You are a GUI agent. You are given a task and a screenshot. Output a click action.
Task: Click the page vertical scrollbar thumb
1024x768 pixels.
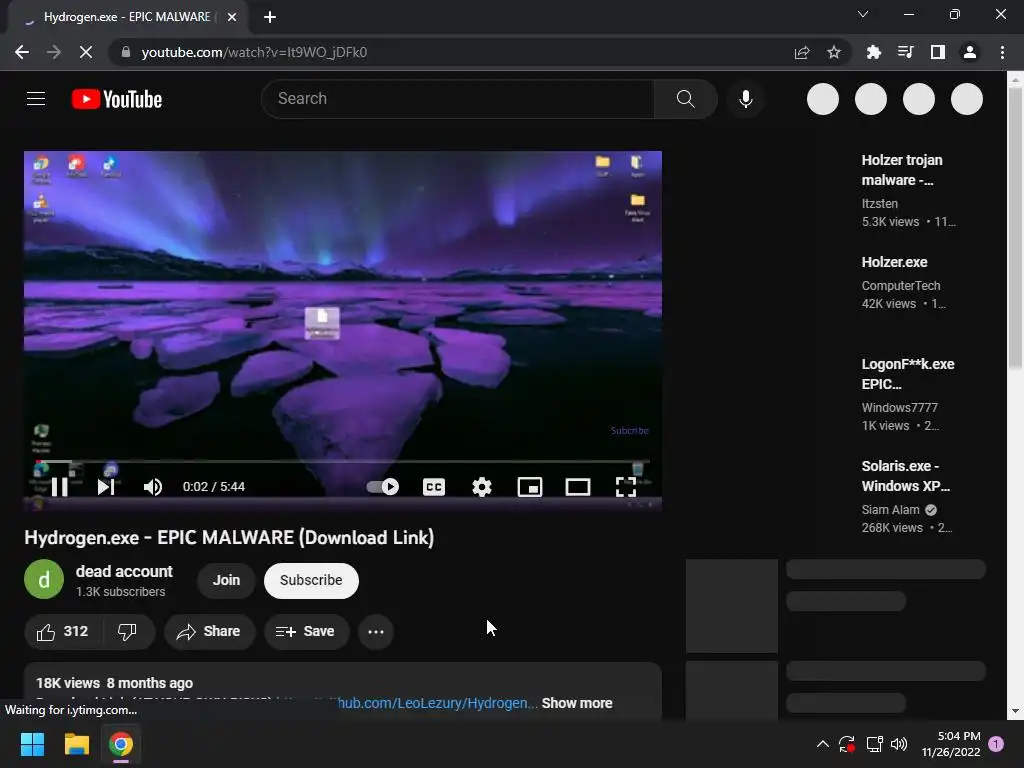point(1015,229)
